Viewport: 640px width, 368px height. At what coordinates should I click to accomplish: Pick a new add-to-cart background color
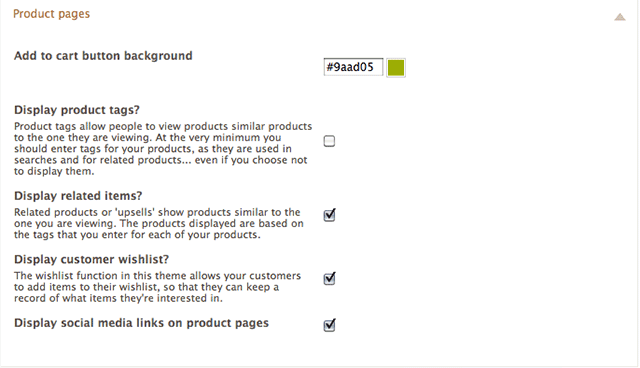click(x=396, y=68)
